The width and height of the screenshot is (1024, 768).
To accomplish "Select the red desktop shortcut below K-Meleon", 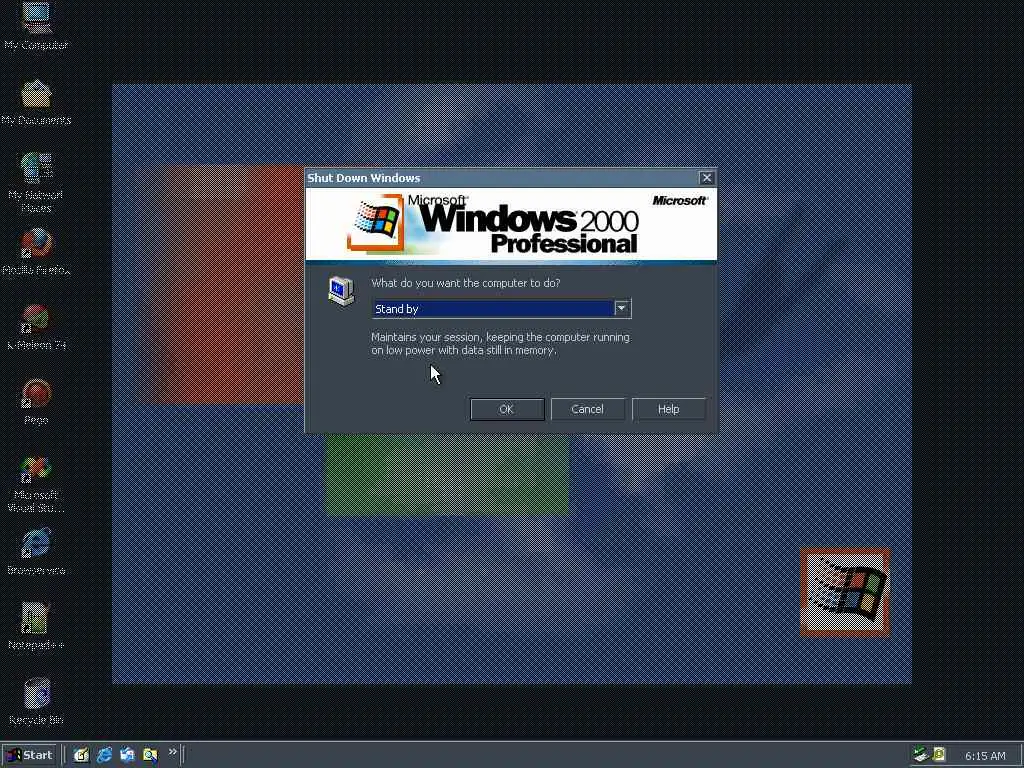I will tap(36, 402).
